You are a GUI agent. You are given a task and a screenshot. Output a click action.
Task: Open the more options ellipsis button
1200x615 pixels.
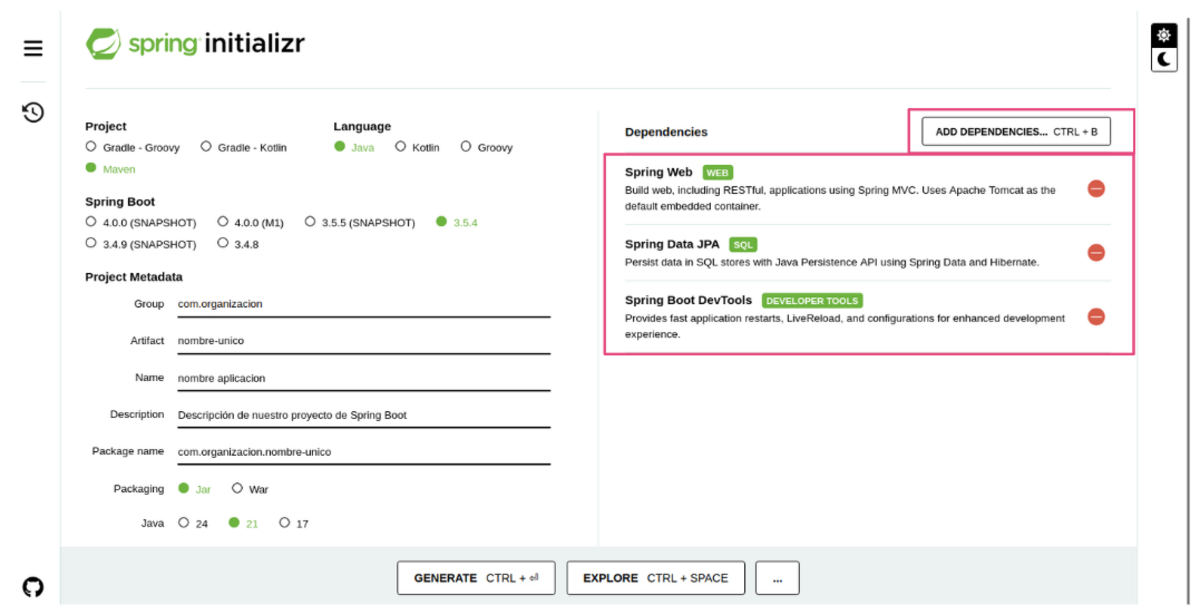[x=777, y=578]
